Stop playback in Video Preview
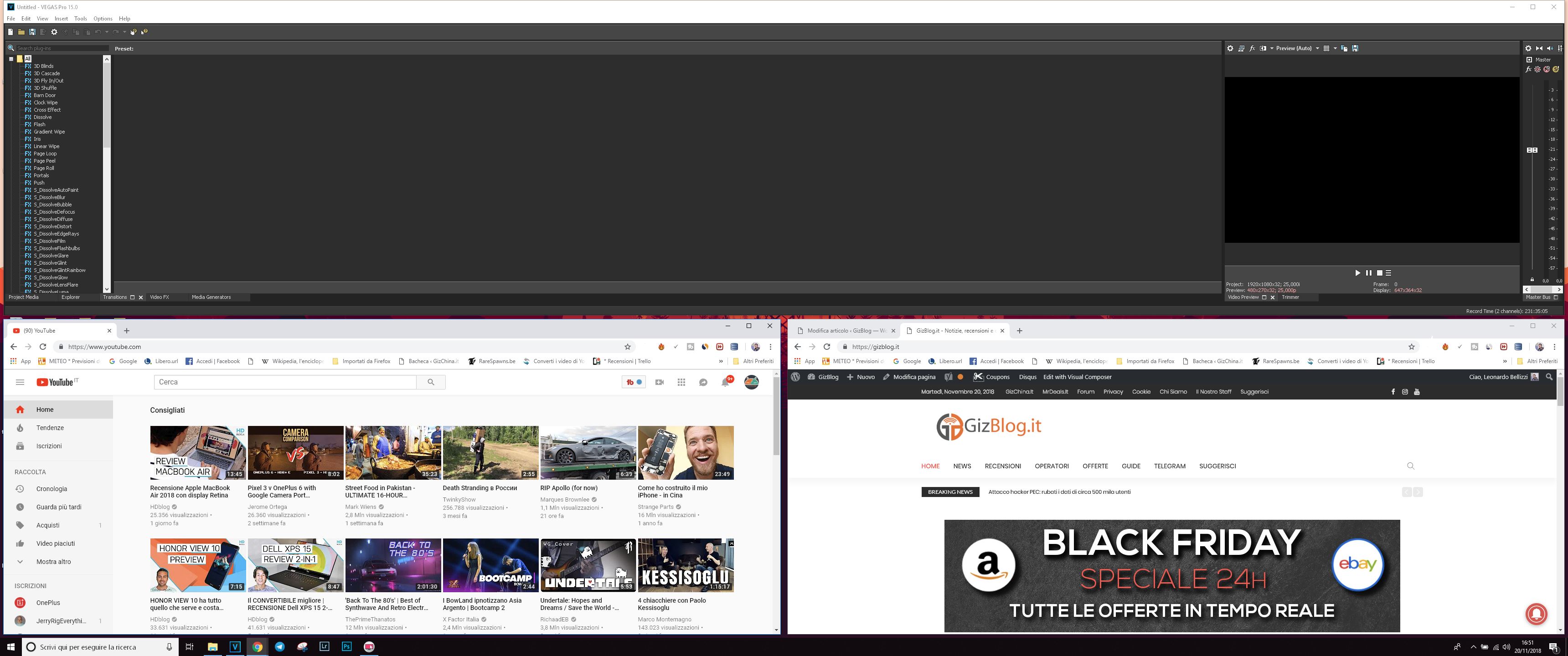The image size is (1568, 656). click(x=1379, y=272)
